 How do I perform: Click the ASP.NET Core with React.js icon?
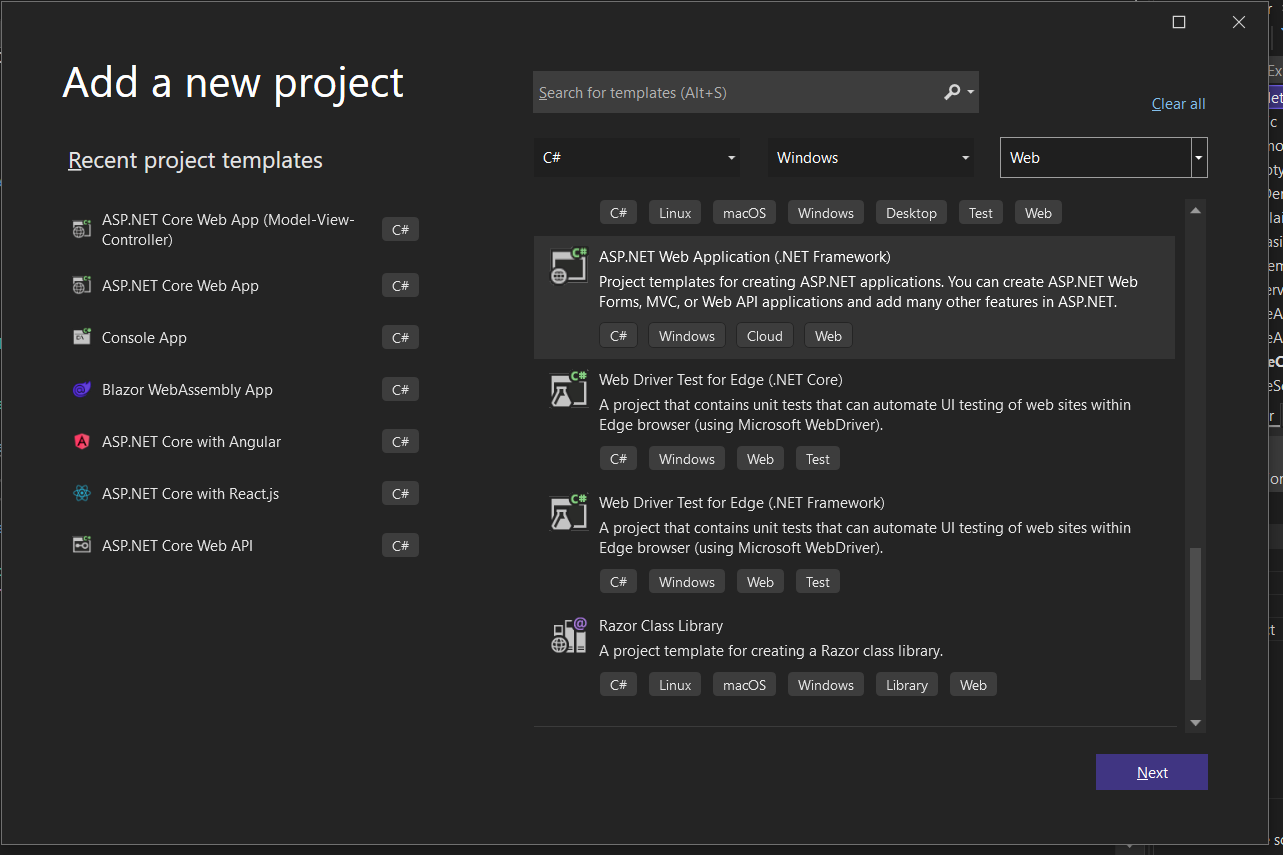(x=82, y=493)
